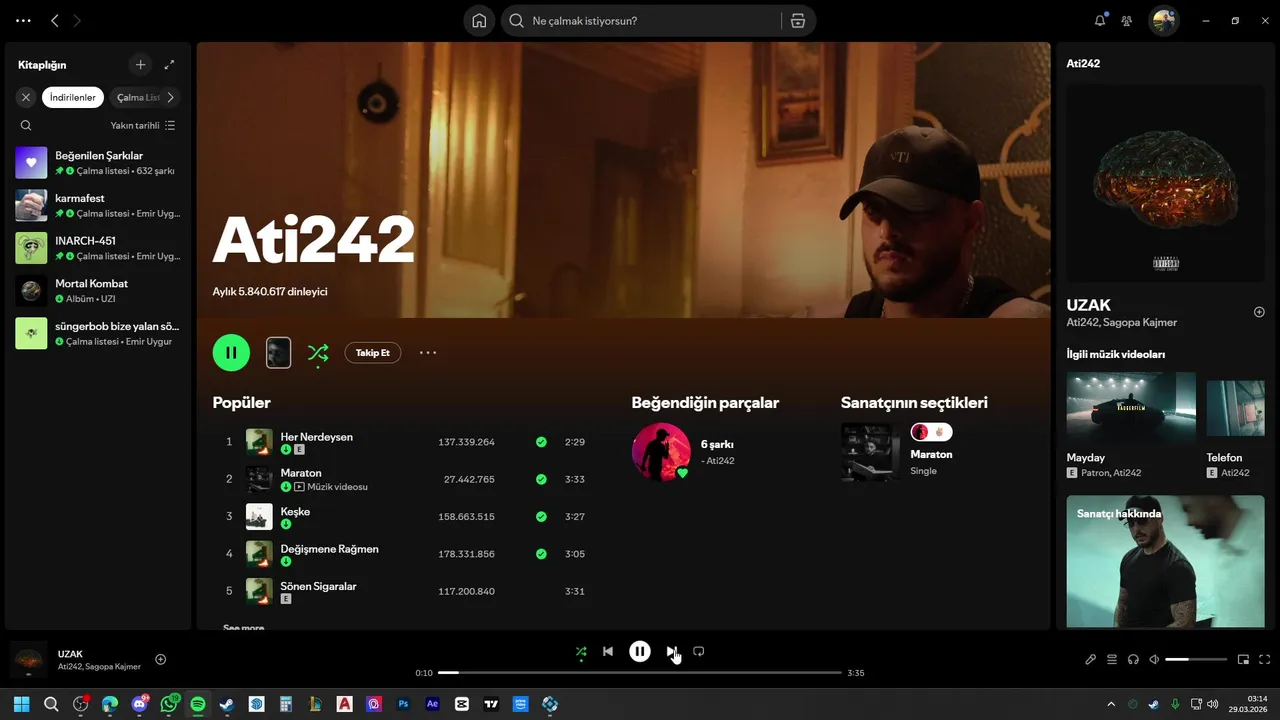
Task: Enter full screen mode via the corner-brackets icon
Action: coord(1265,659)
